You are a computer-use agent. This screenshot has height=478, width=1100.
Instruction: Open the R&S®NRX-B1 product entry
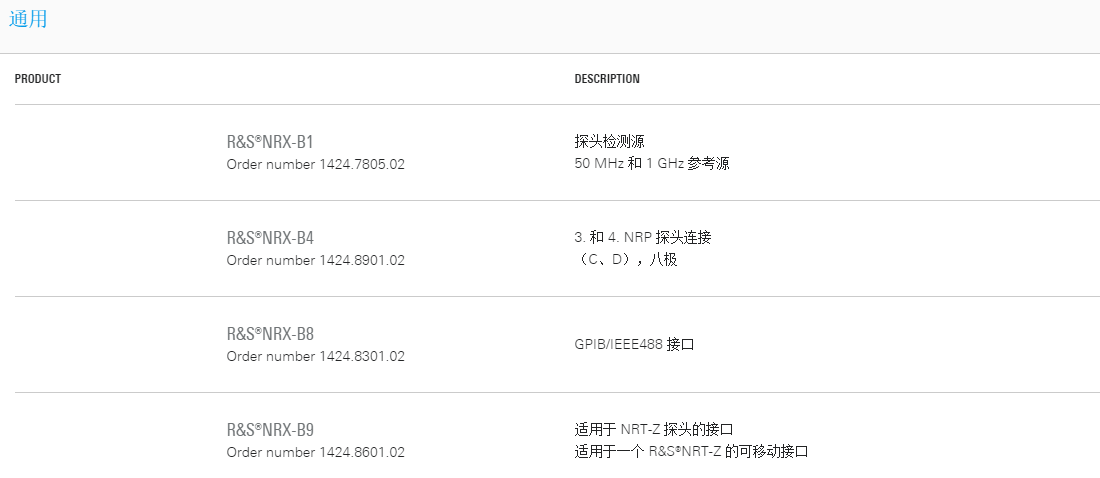click(x=270, y=142)
